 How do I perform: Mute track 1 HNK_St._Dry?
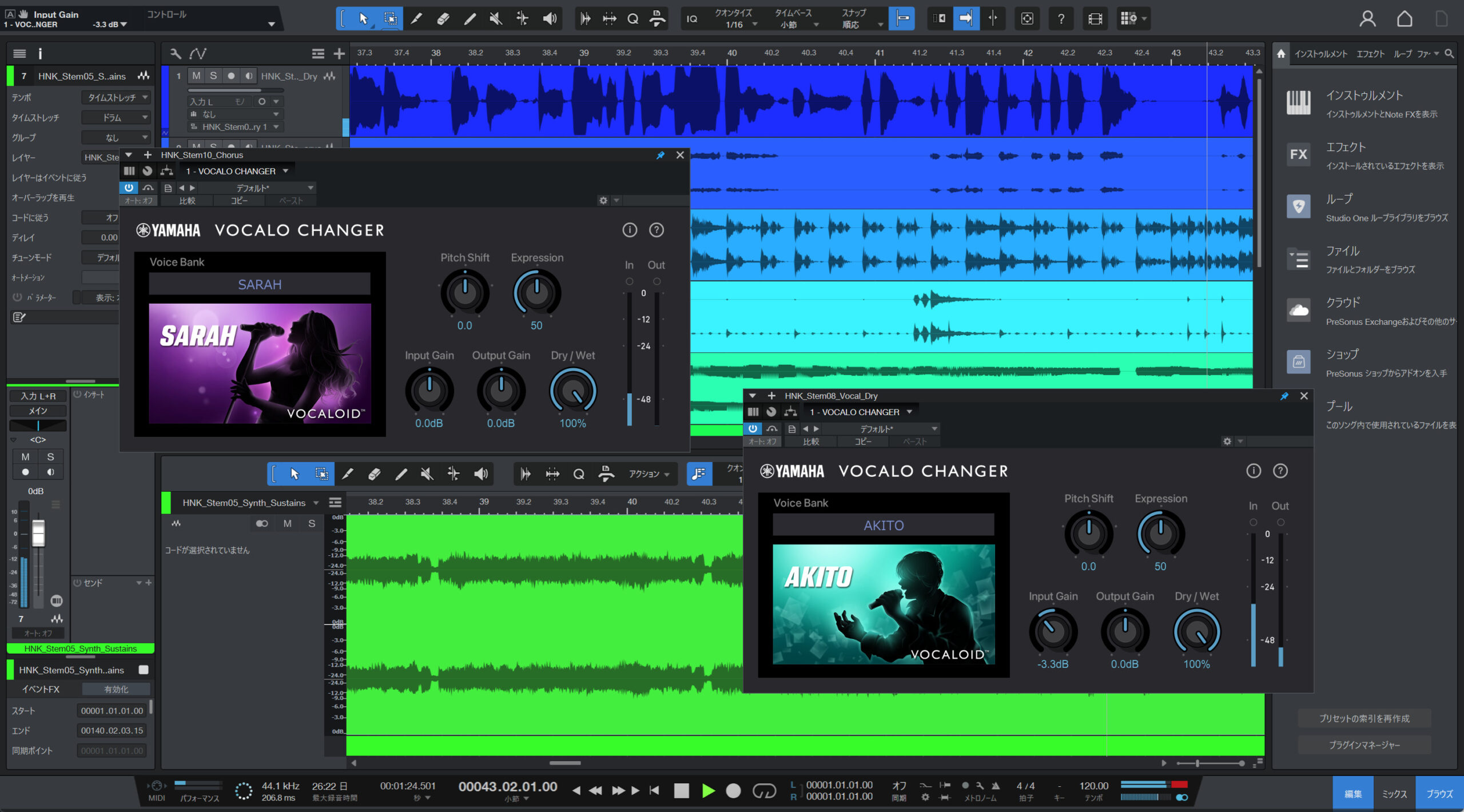pos(196,76)
